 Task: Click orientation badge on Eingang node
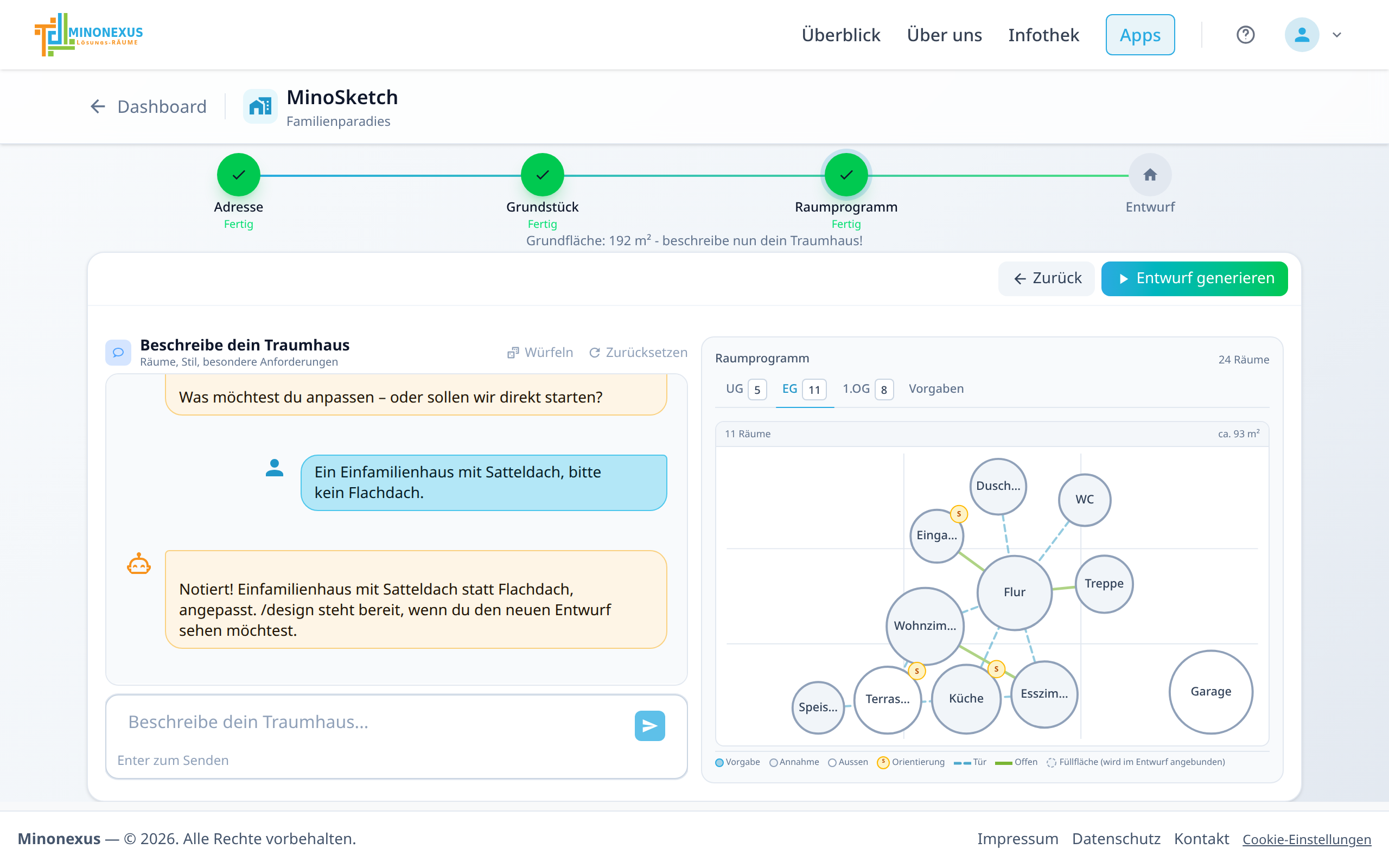(959, 514)
